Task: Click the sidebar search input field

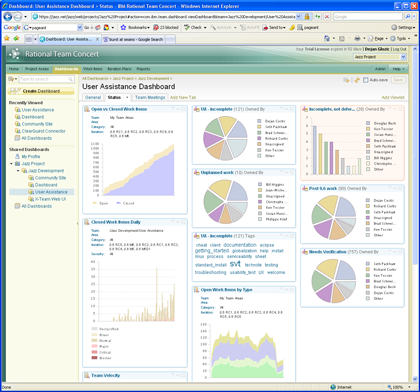Action: (x=46, y=79)
